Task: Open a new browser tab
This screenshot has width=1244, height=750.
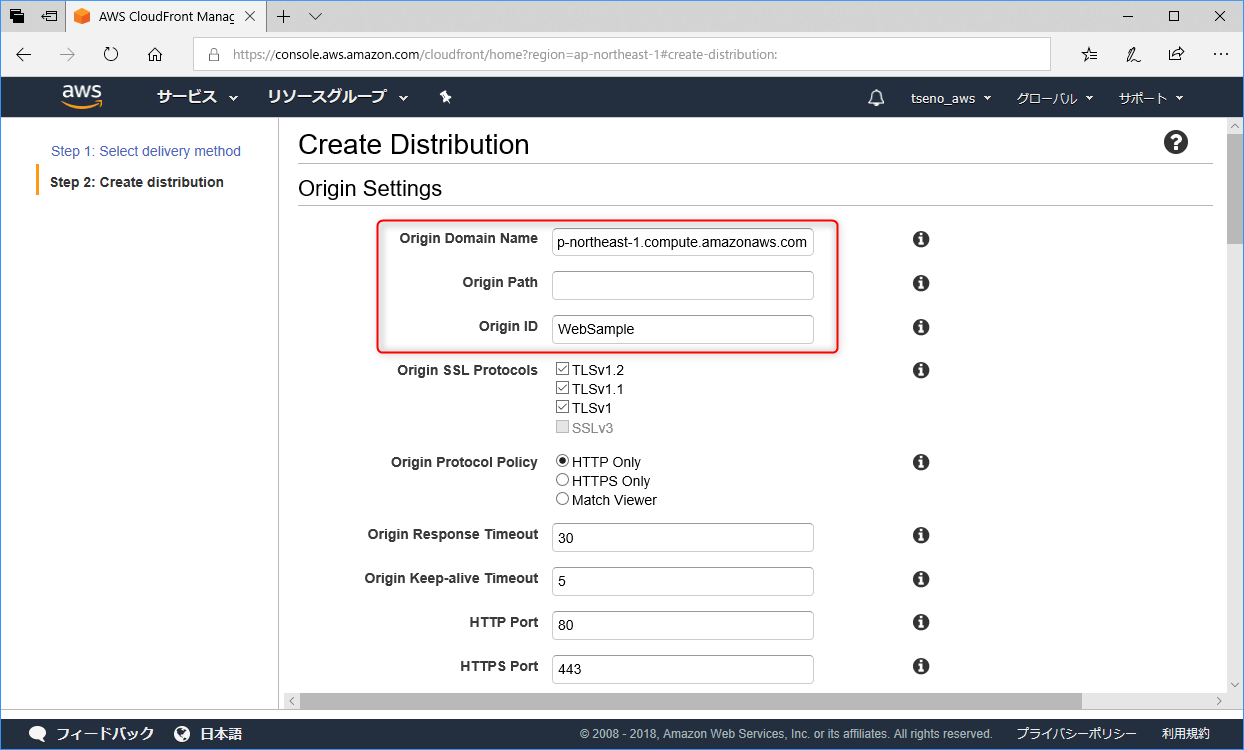Action: (x=284, y=16)
